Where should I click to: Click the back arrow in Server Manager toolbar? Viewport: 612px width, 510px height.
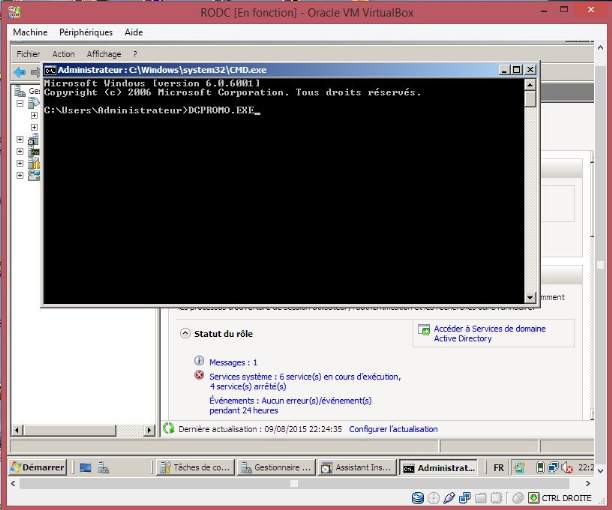[x=20, y=72]
